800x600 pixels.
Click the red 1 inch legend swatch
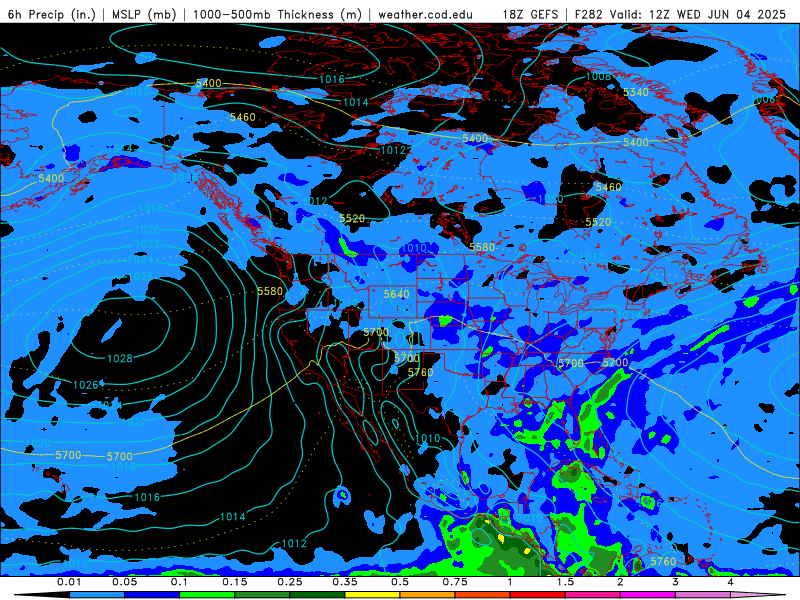pyautogui.click(x=538, y=595)
